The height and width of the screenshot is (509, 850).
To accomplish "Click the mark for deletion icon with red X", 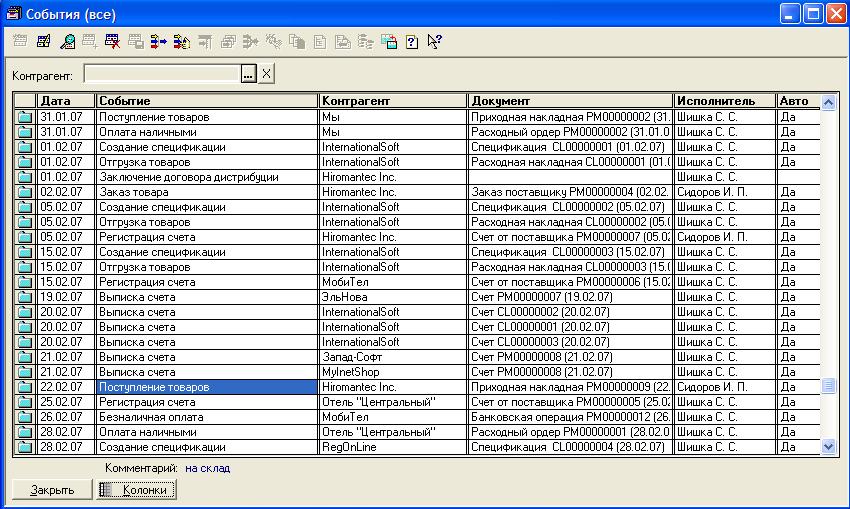I will tap(113, 41).
